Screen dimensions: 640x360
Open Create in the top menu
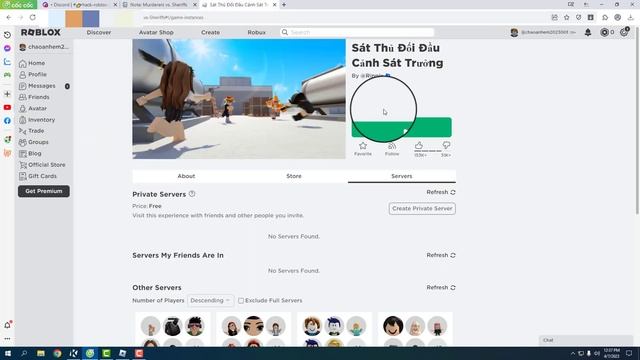(x=210, y=32)
